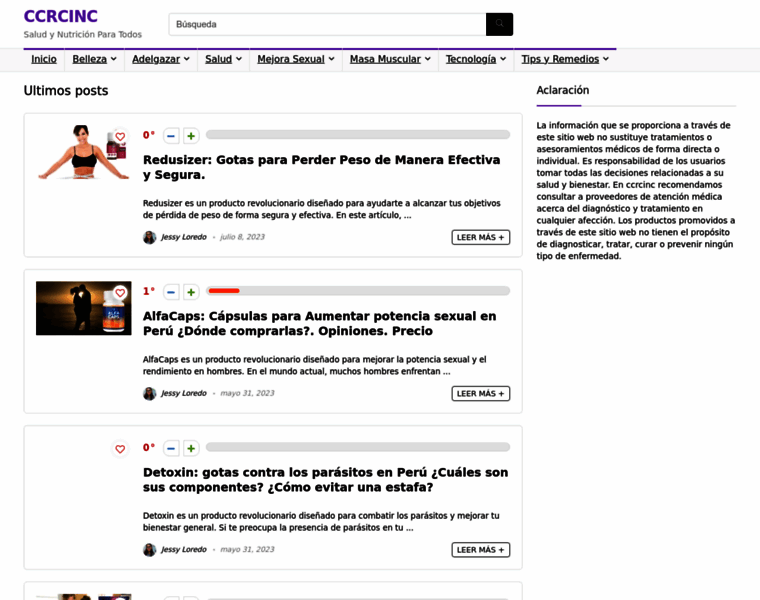Favorite the Detoxin post with heart icon
This screenshot has height=600, width=760.
pos(120,449)
